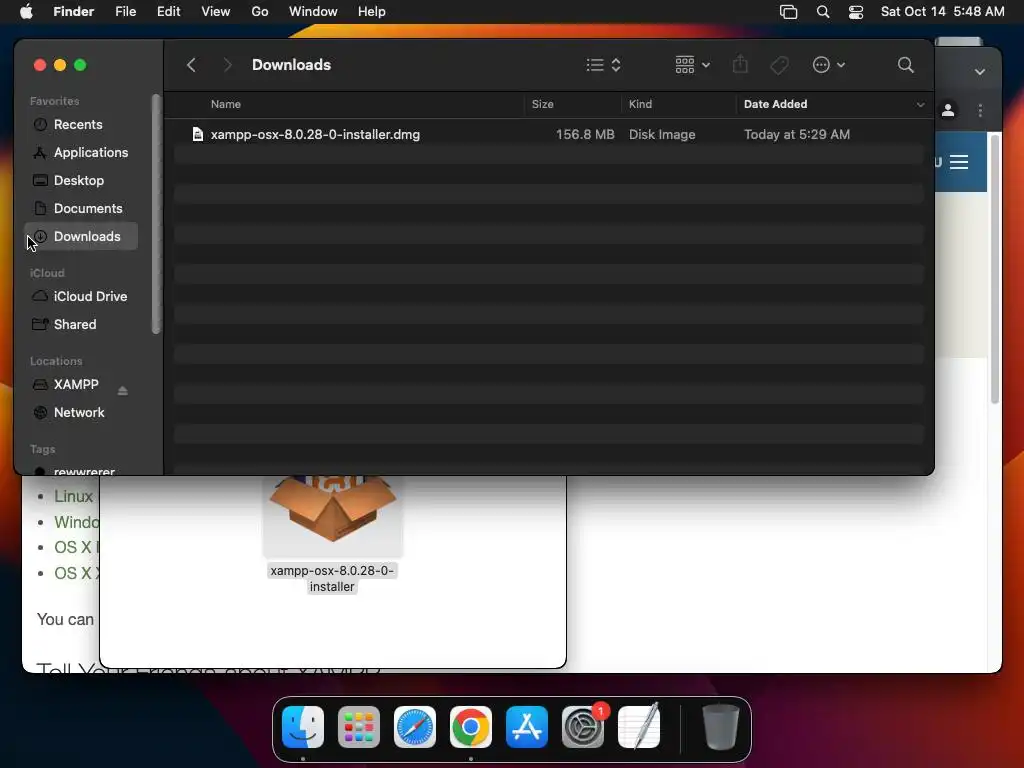This screenshot has height=768, width=1024.
Task: Open the File menu
Action: coord(125,12)
